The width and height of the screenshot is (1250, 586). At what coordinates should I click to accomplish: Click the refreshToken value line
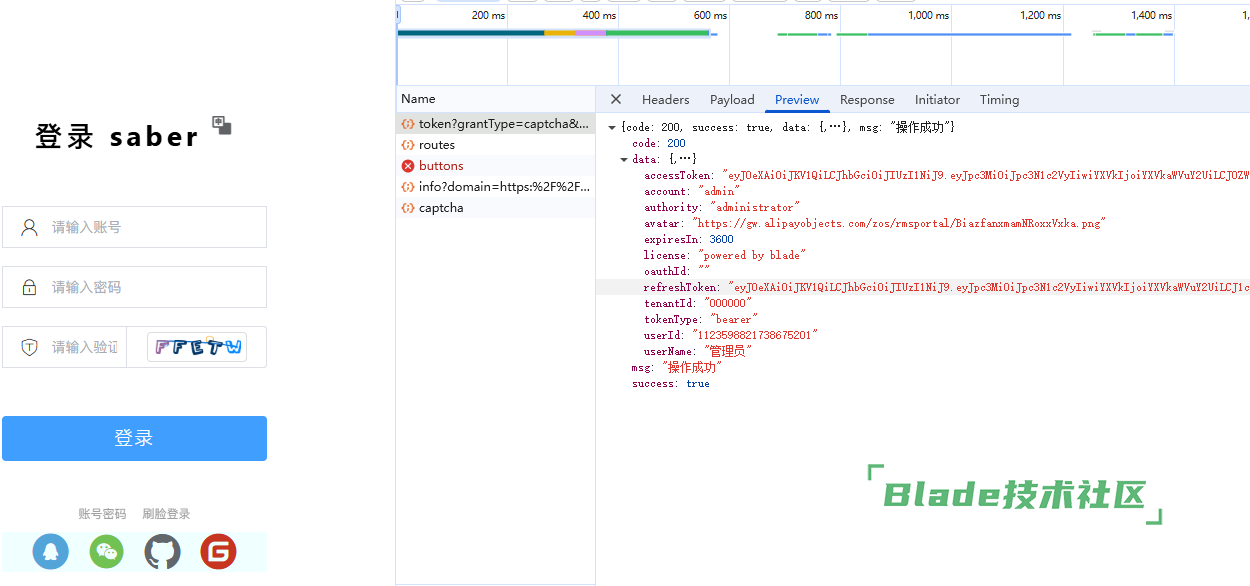(946, 287)
